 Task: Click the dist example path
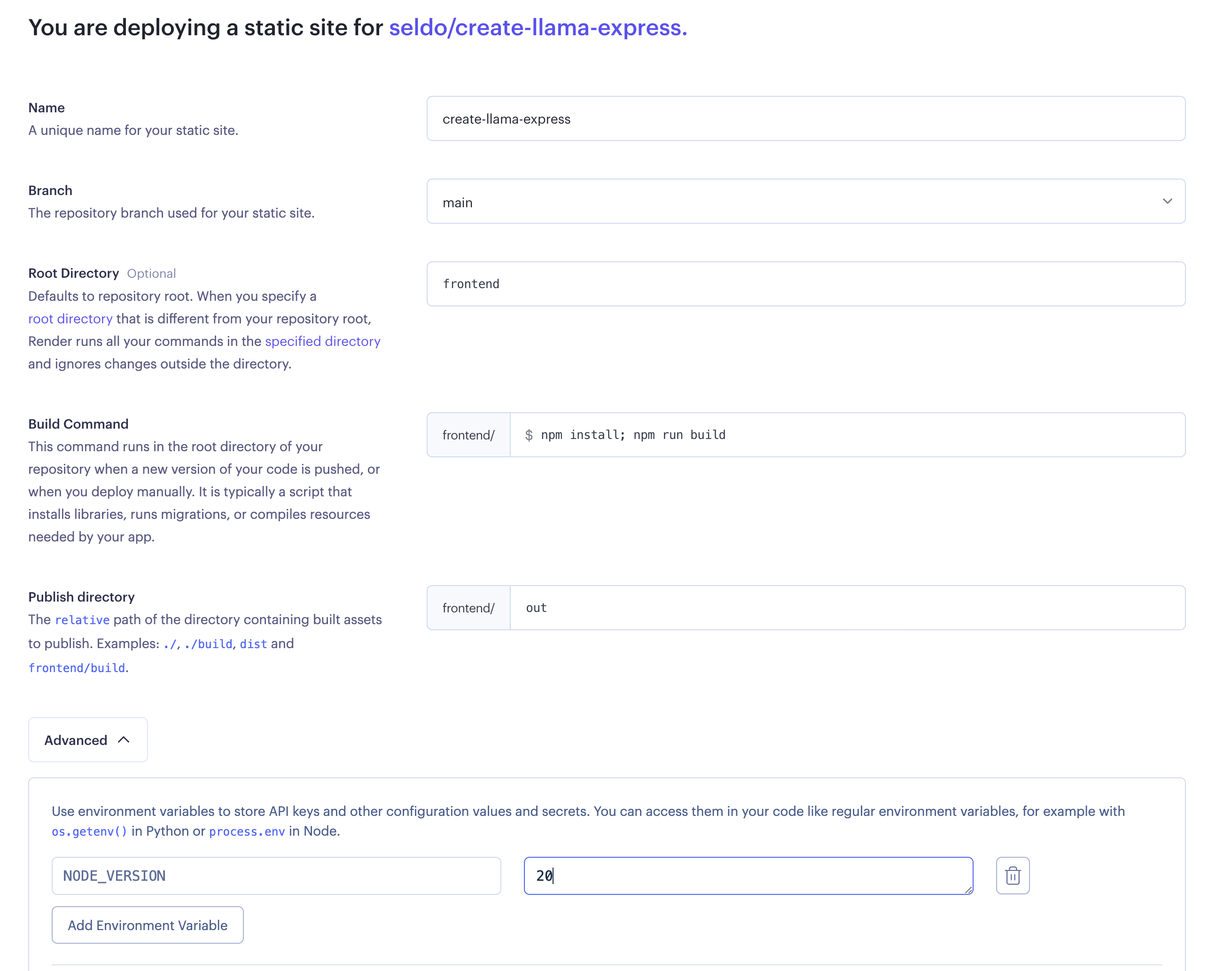253,644
